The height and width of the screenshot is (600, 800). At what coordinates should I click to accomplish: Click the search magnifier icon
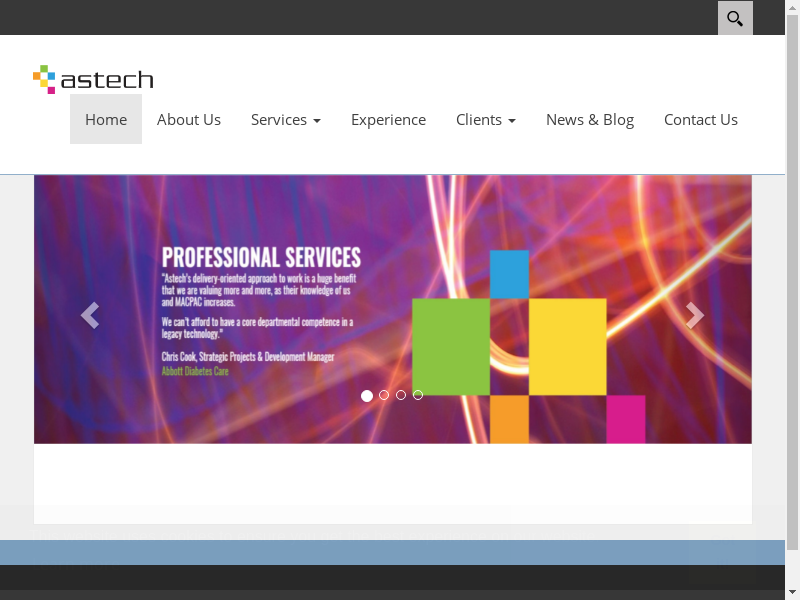[735, 18]
